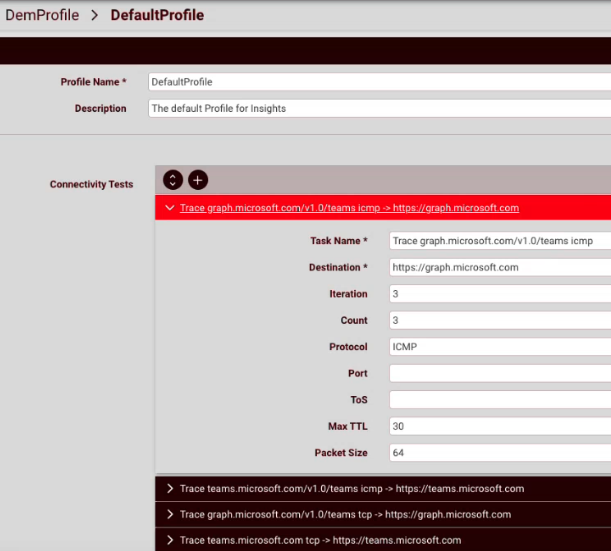Expand Trace graph.microsoft.com/v1.0/teams tcp row

click(171, 515)
